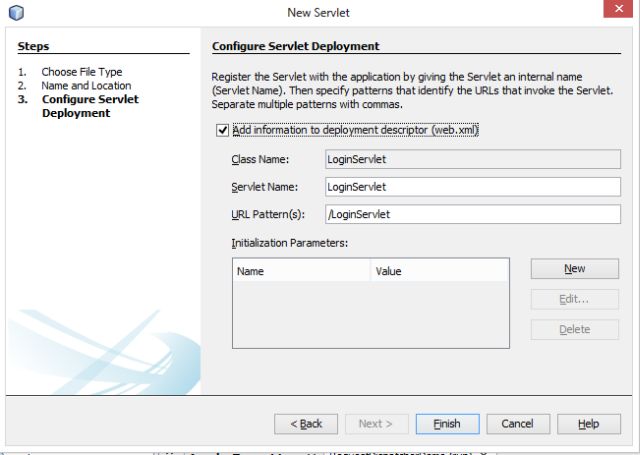Click the Class Name text field
Image resolution: width=640 pixels, height=455 pixels.
click(x=473, y=159)
